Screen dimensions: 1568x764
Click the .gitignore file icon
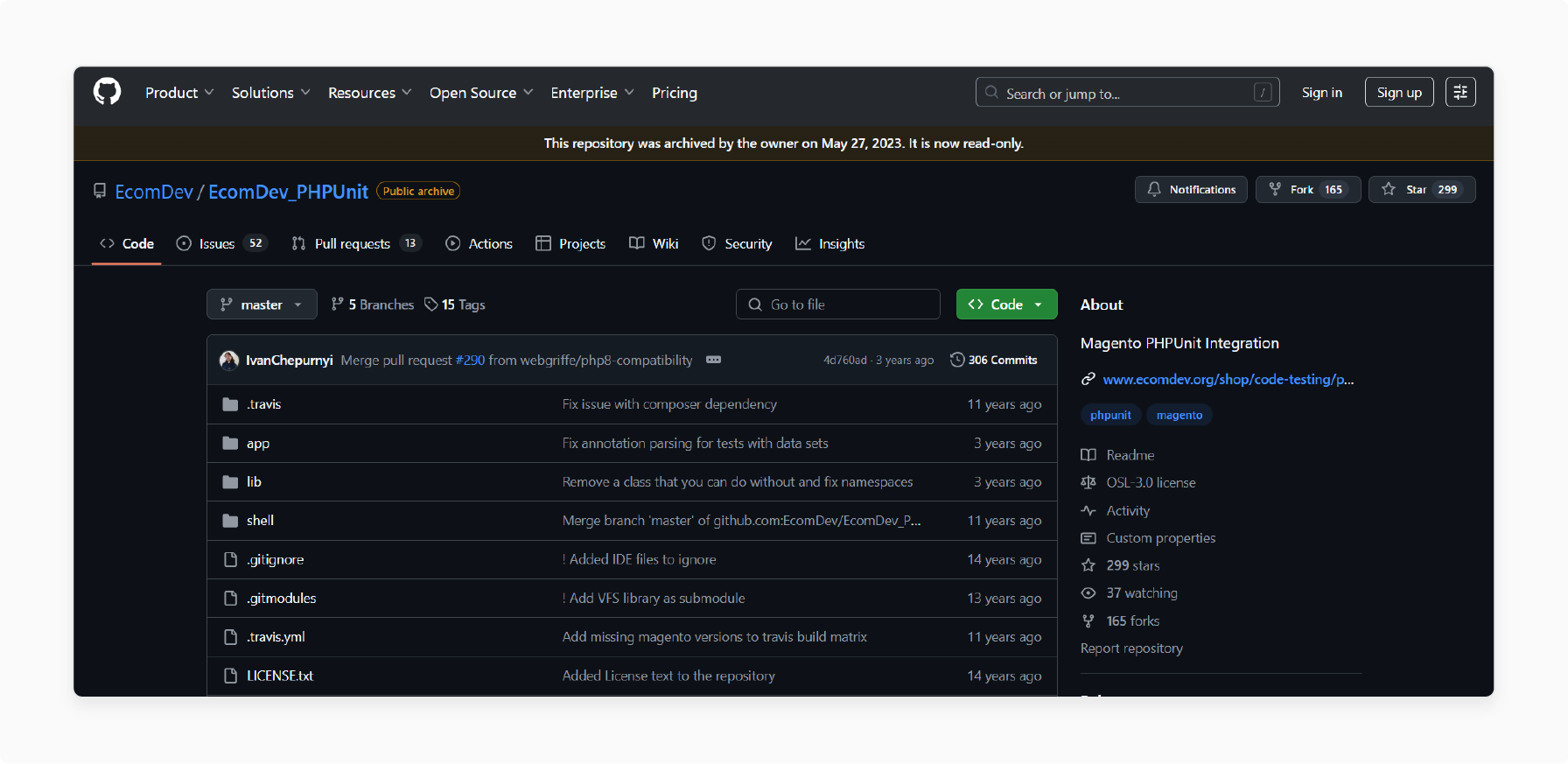pyautogui.click(x=230, y=560)
